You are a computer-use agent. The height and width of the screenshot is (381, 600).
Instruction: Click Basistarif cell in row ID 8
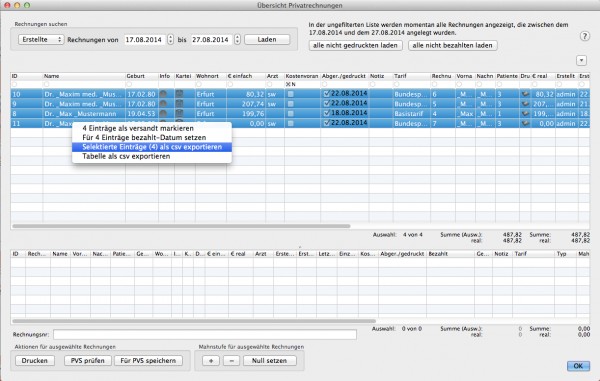(x=412, y=114)
